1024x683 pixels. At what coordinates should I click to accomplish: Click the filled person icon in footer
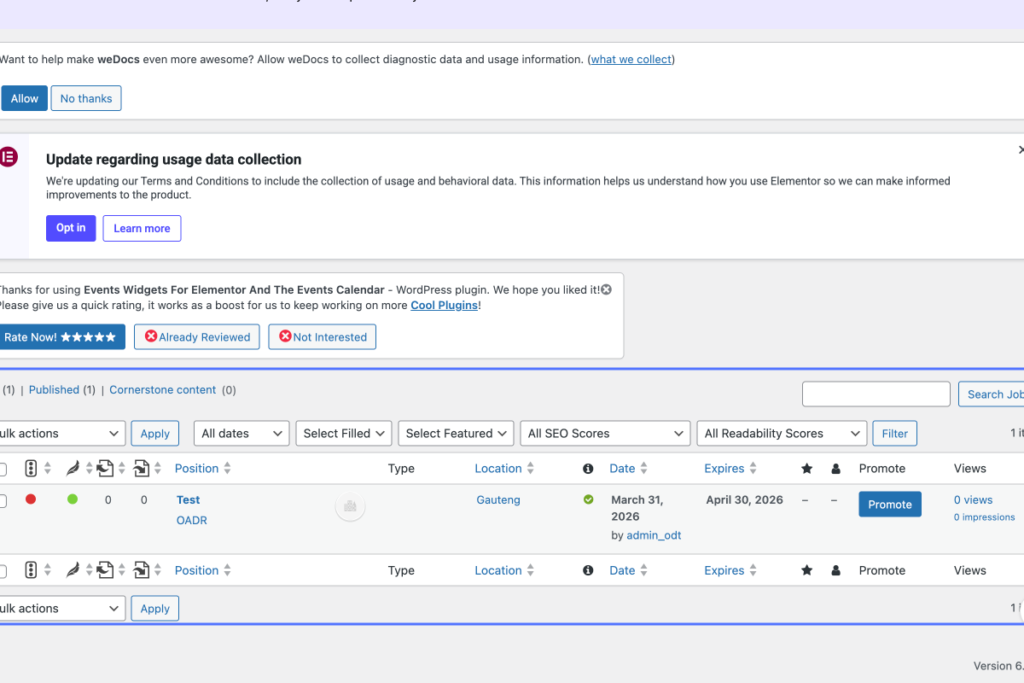[x=836, y=571]
